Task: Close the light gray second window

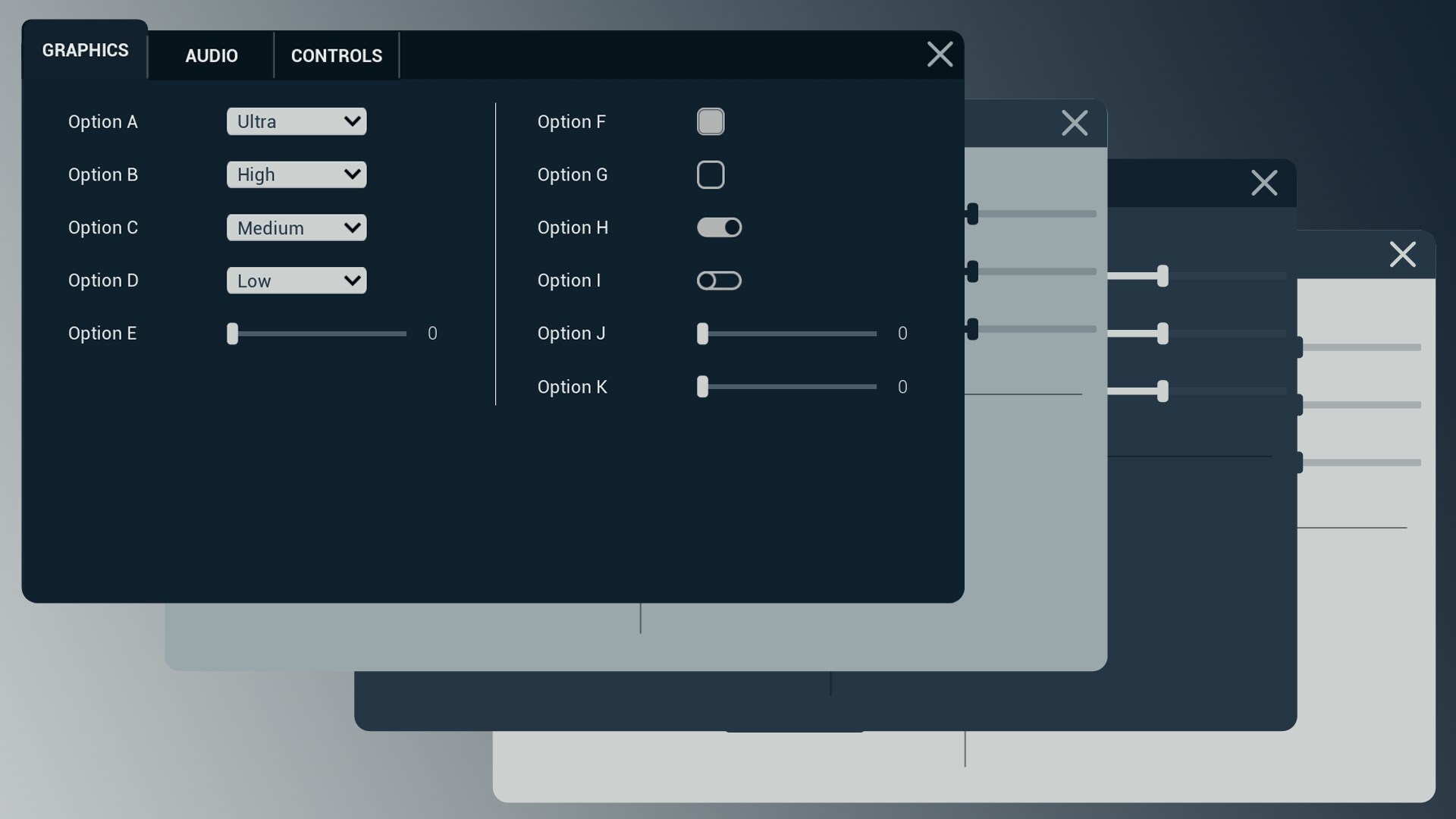Action: (1074, 123)
